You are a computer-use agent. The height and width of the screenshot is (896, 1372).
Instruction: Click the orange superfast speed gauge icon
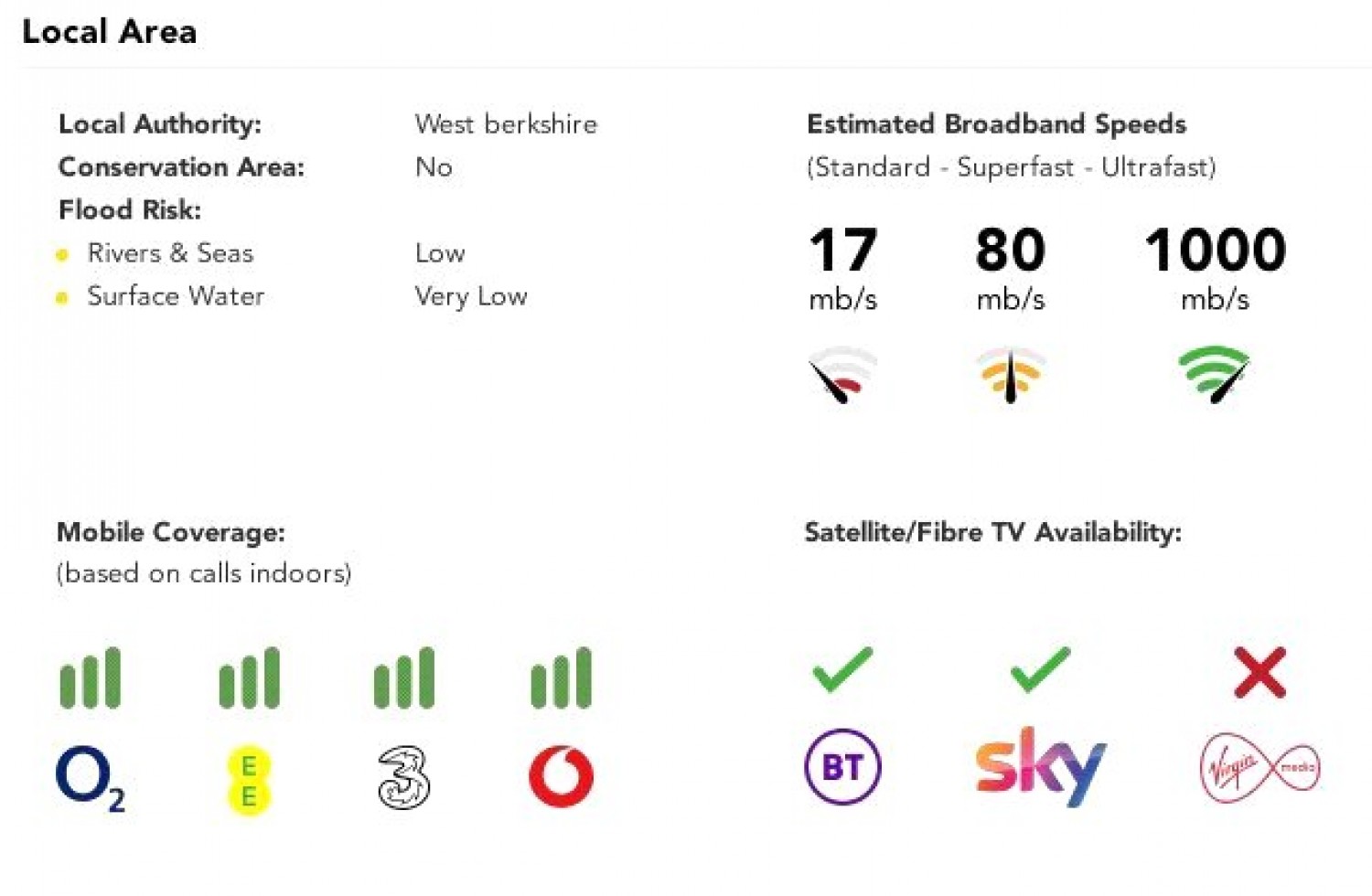tap(1011, 374)
